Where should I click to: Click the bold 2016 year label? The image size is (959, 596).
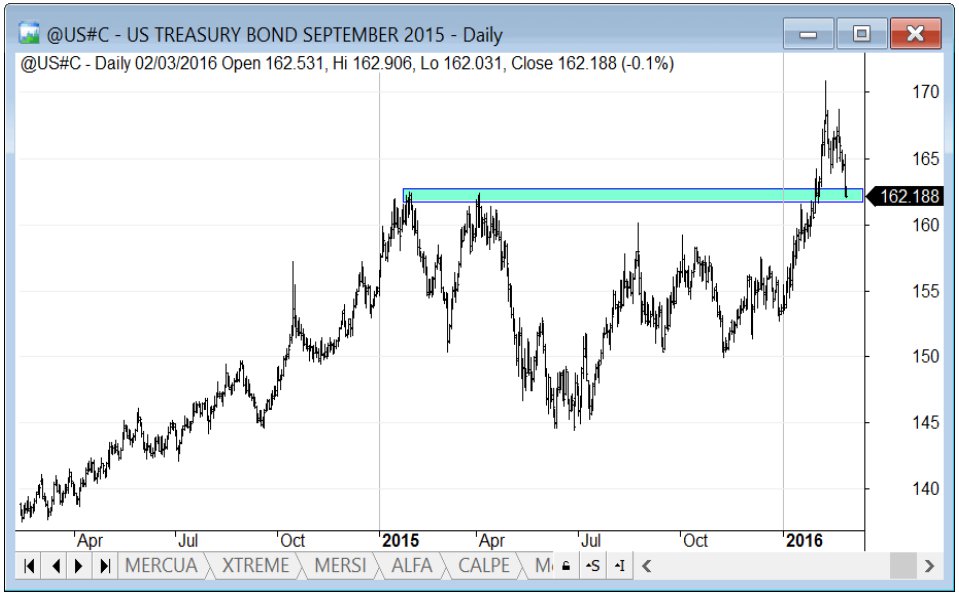[x=804, y=540]
